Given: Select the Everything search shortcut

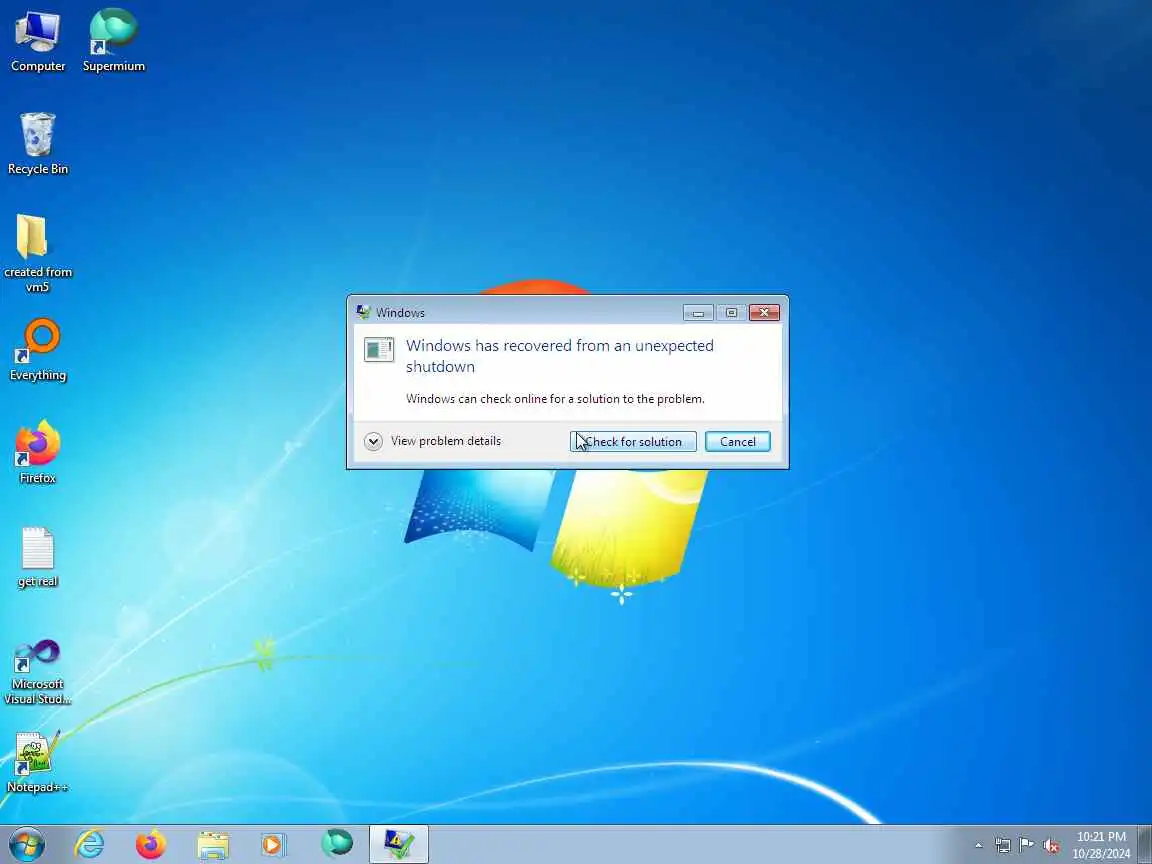Looking at the screenshot, I should pyautogui.click(x=37, y=350).
